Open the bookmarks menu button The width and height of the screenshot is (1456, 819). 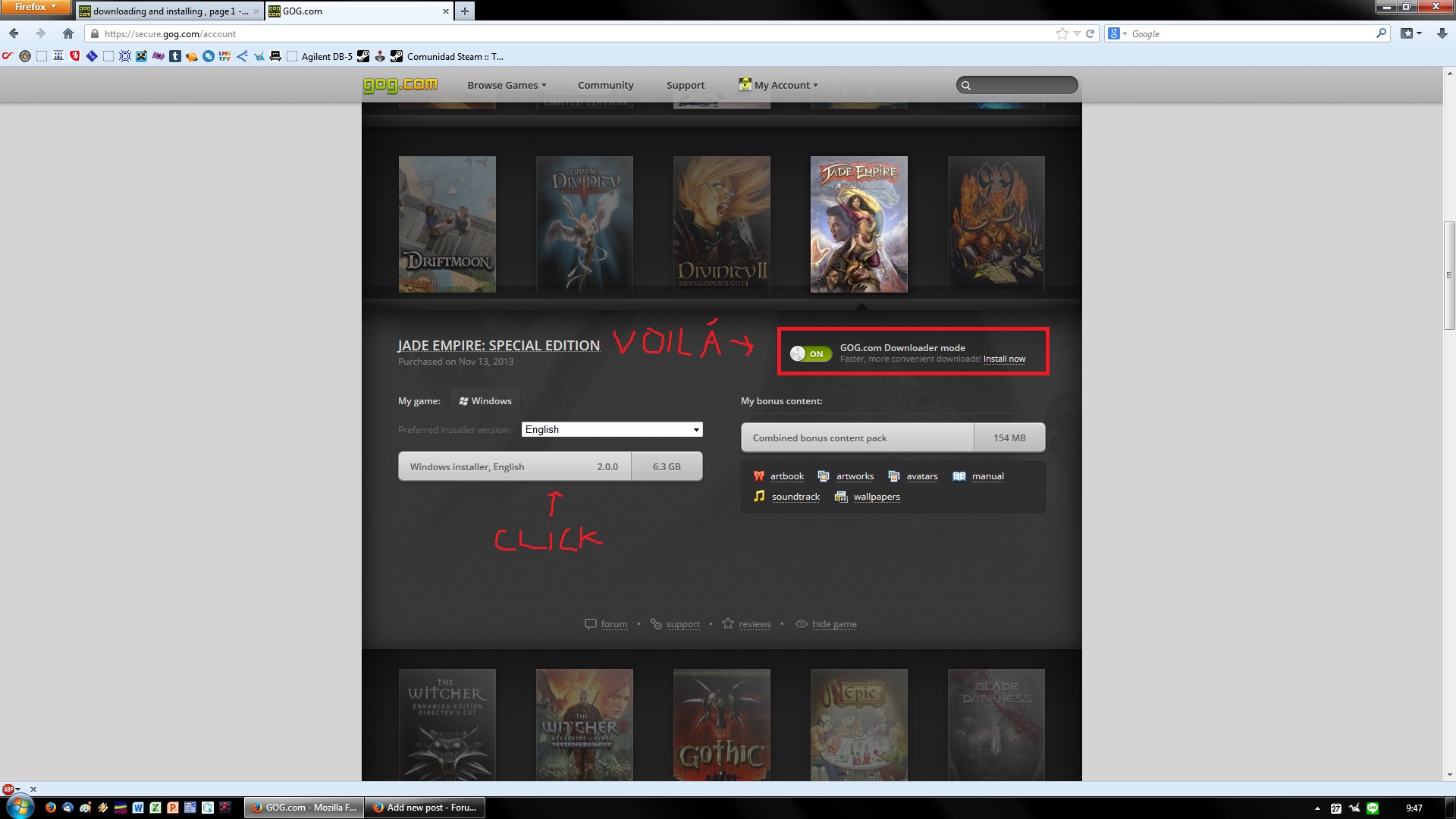(1410, 33)
